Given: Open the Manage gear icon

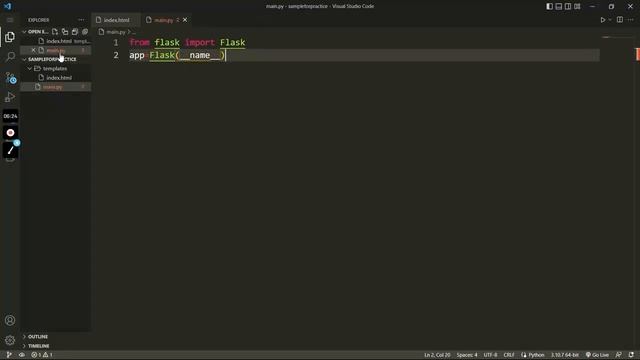Looking at the screenshot, I should (x=10, y=340).
